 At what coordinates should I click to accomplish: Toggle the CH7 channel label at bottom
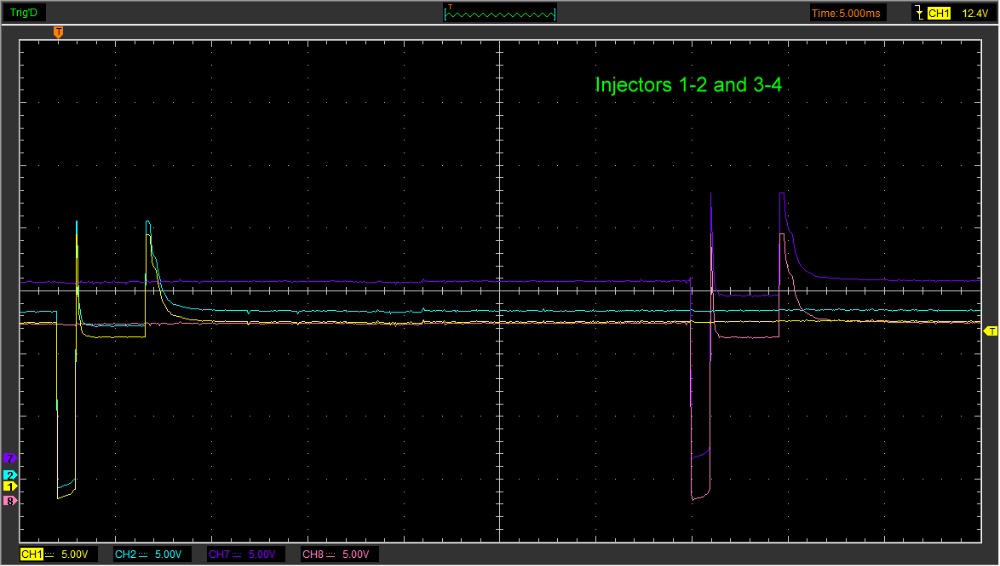pyautogui.click(x=218, y=554)
